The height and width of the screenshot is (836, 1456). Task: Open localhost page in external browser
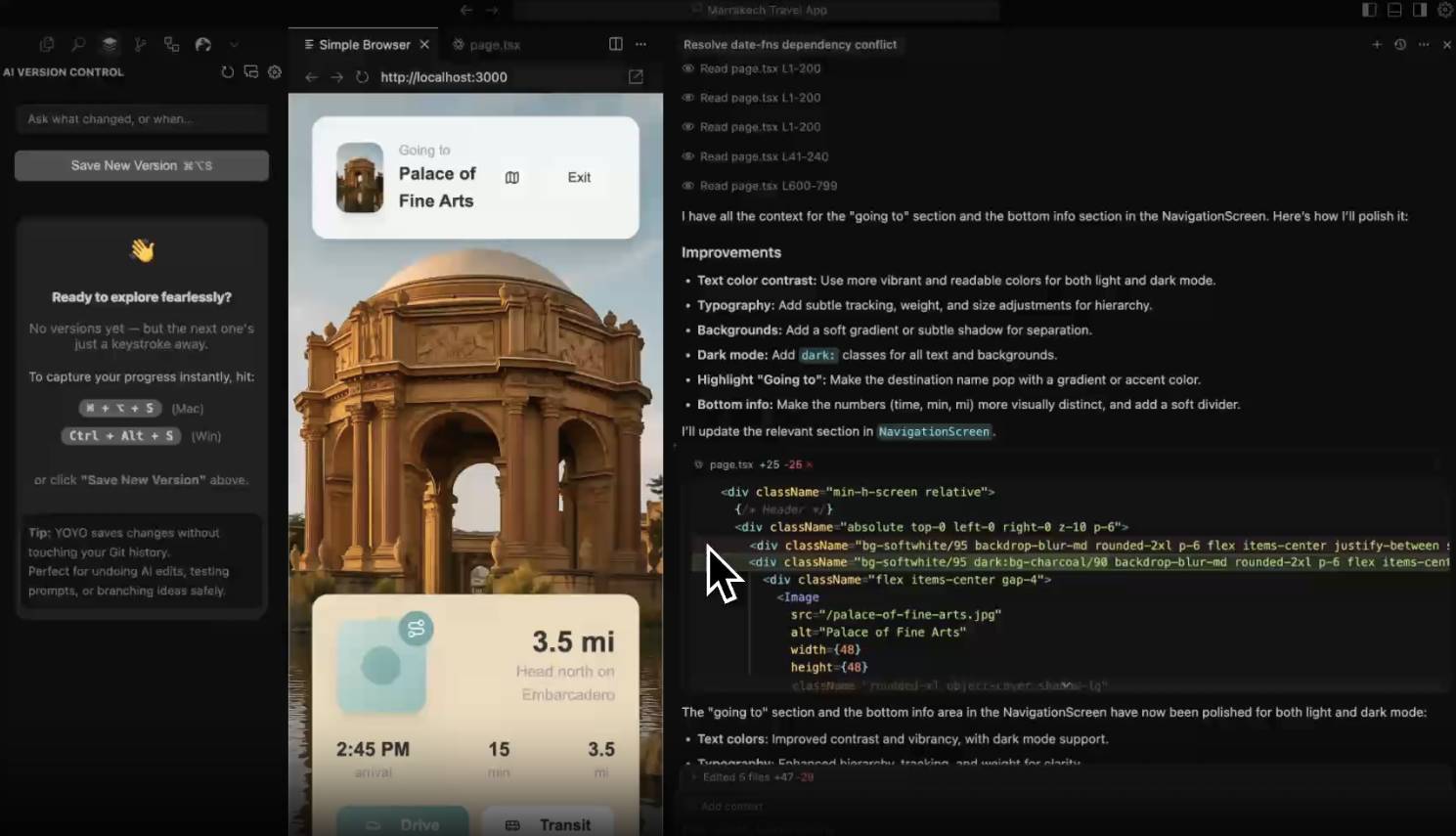(x=635, y=76)
